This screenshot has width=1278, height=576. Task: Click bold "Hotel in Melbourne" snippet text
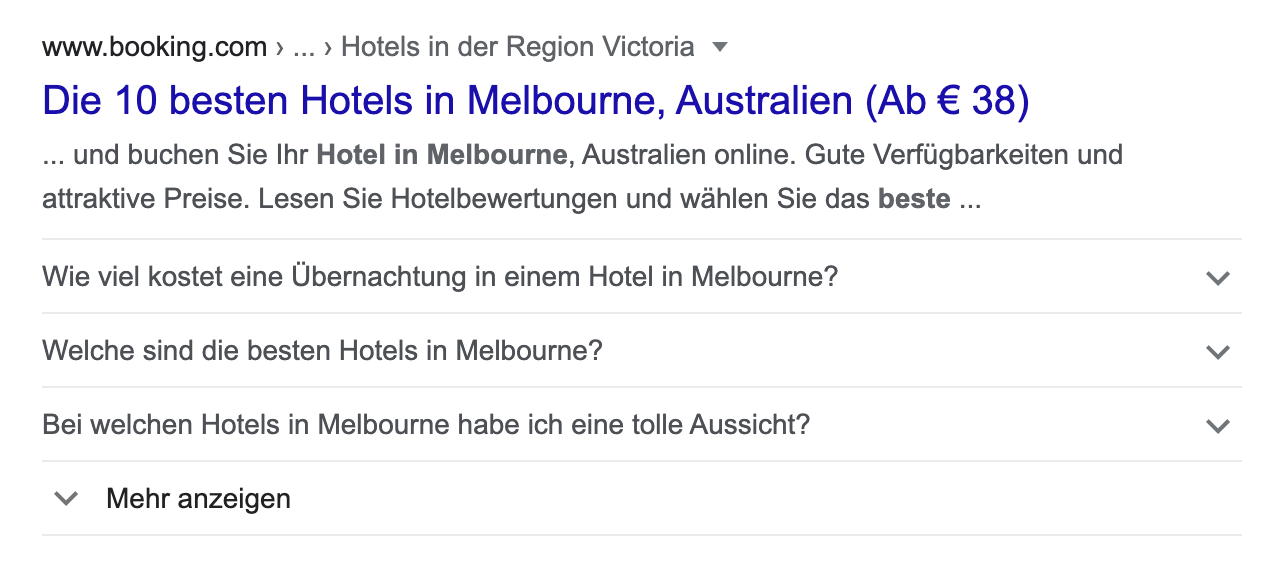[x=441, y=155]
